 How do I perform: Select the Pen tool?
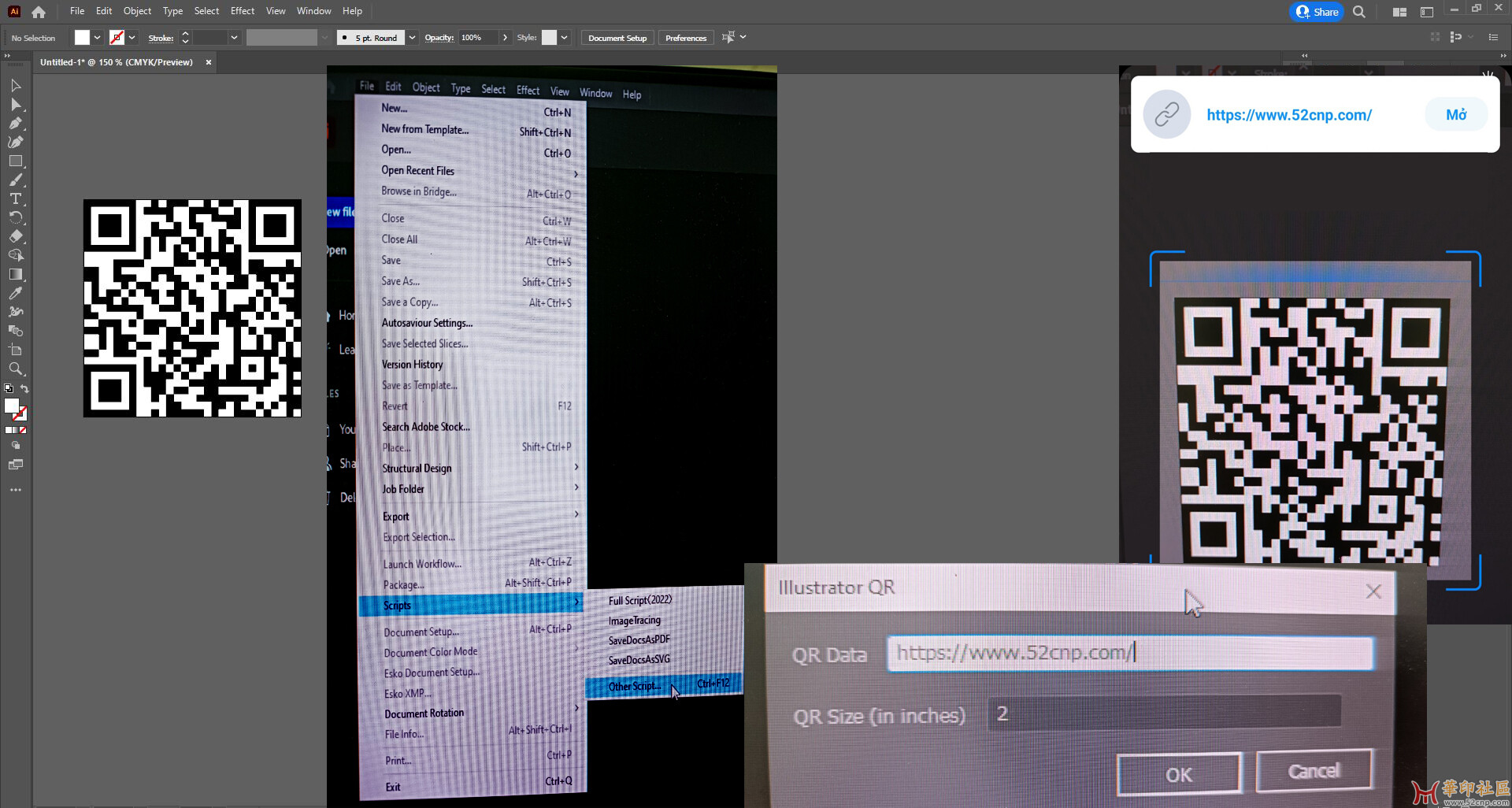(15, 123)
